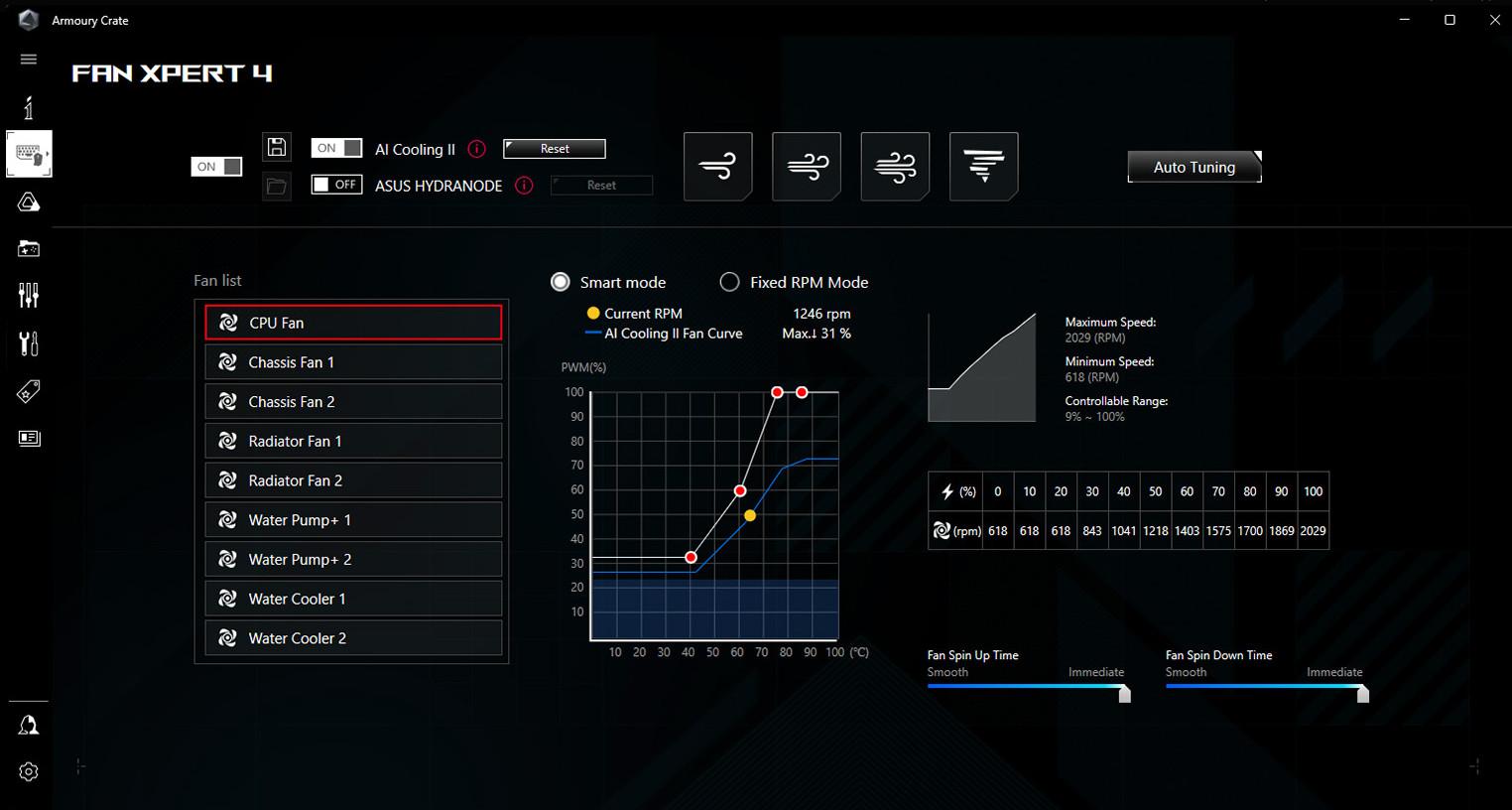Choose the Fixed RPM Mode radio button

pyautogui.click(x=729, y=282)
